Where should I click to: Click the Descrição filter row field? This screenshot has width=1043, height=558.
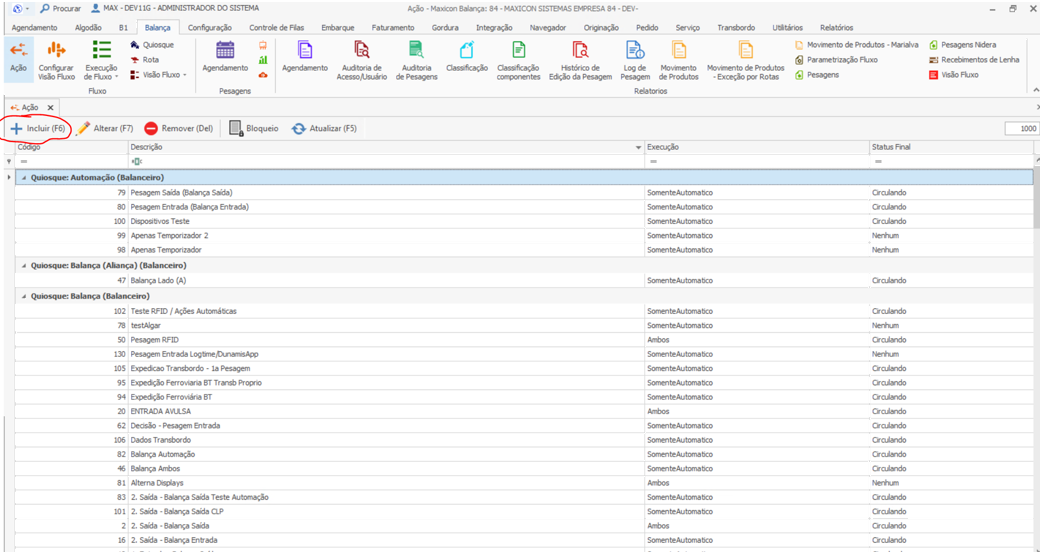click(386, 162)
